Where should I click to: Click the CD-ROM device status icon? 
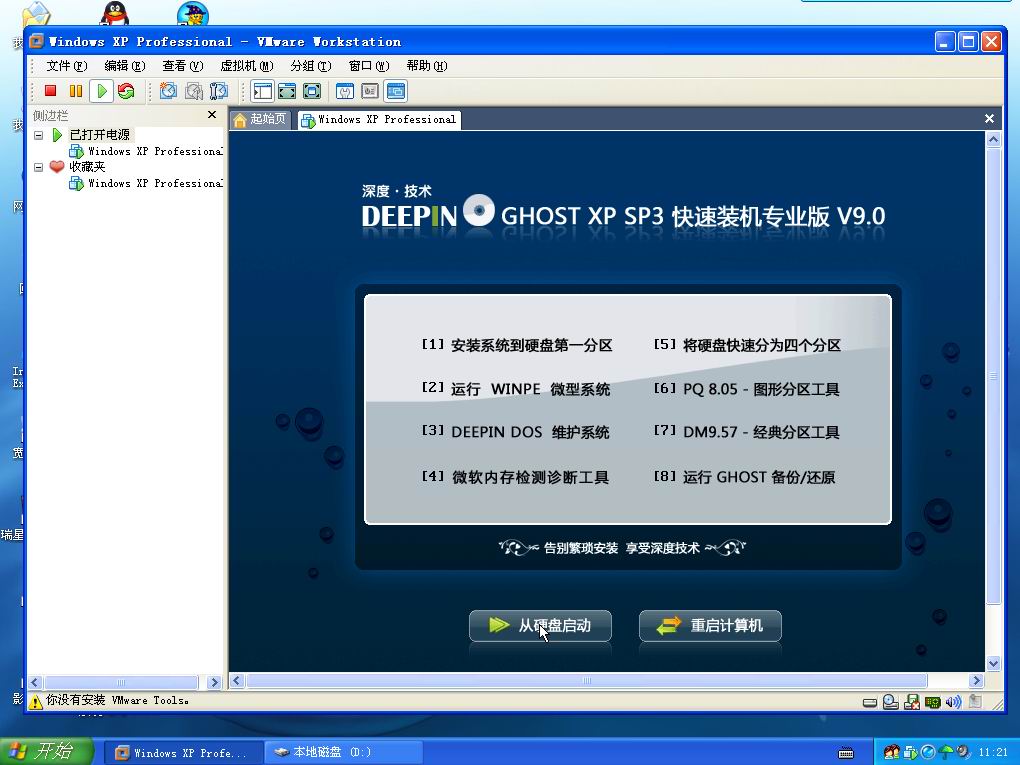point(891,702)
